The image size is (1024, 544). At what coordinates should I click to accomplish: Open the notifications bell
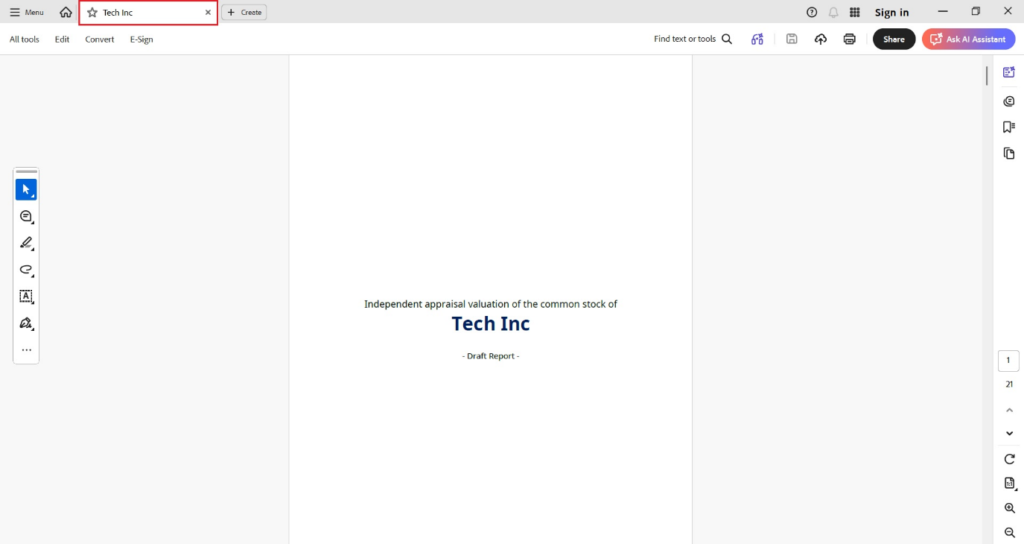coord(833,12)
